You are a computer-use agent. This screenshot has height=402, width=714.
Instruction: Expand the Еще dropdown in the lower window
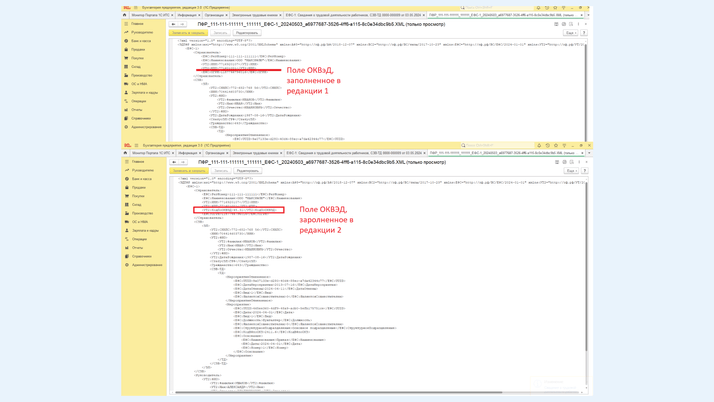point(571,171)
